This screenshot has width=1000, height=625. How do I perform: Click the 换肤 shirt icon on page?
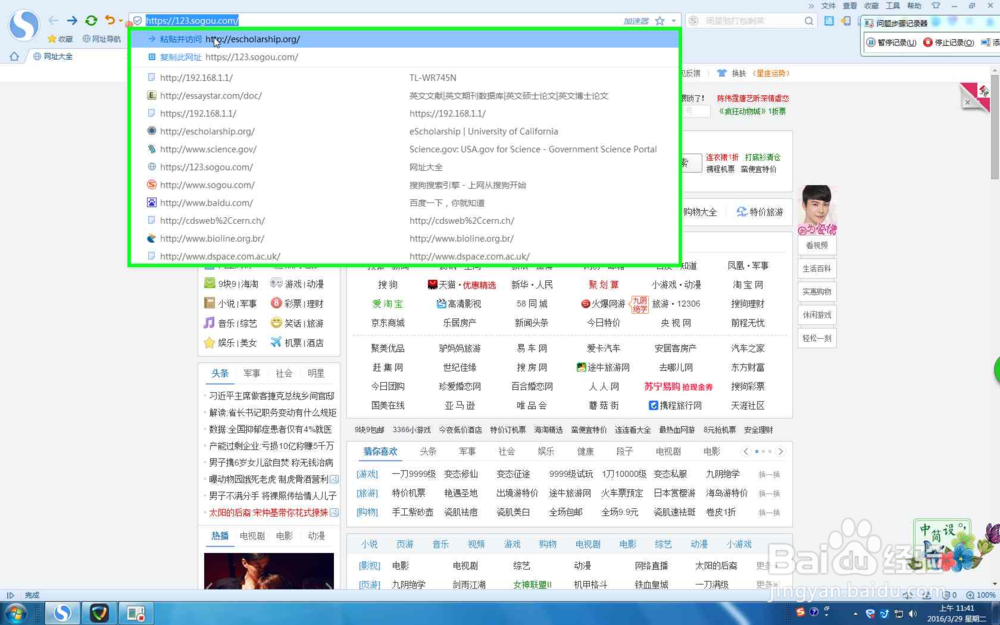(x=721, y=73)
